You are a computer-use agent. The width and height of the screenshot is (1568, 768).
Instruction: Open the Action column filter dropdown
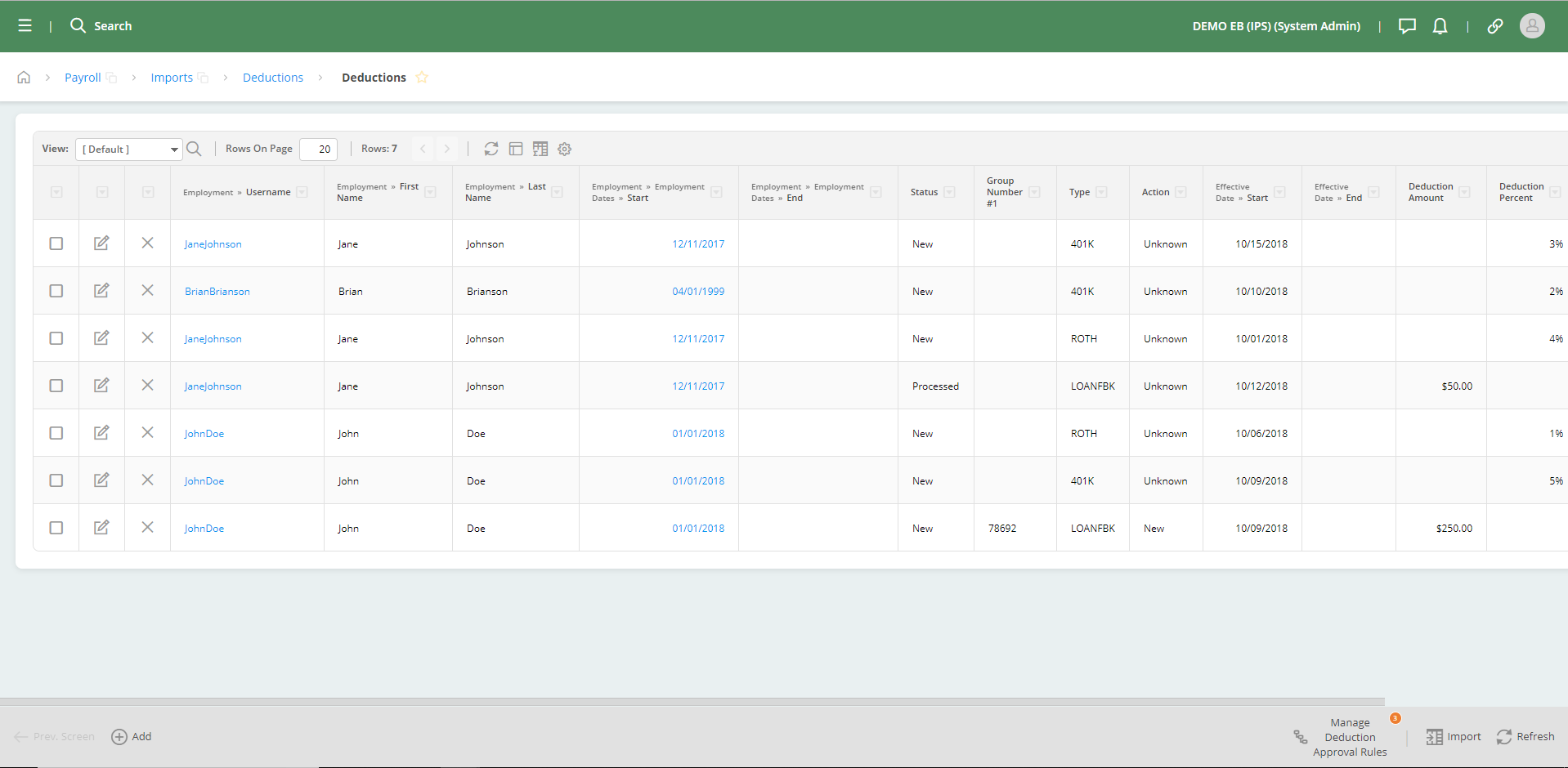pos(1180,192)
